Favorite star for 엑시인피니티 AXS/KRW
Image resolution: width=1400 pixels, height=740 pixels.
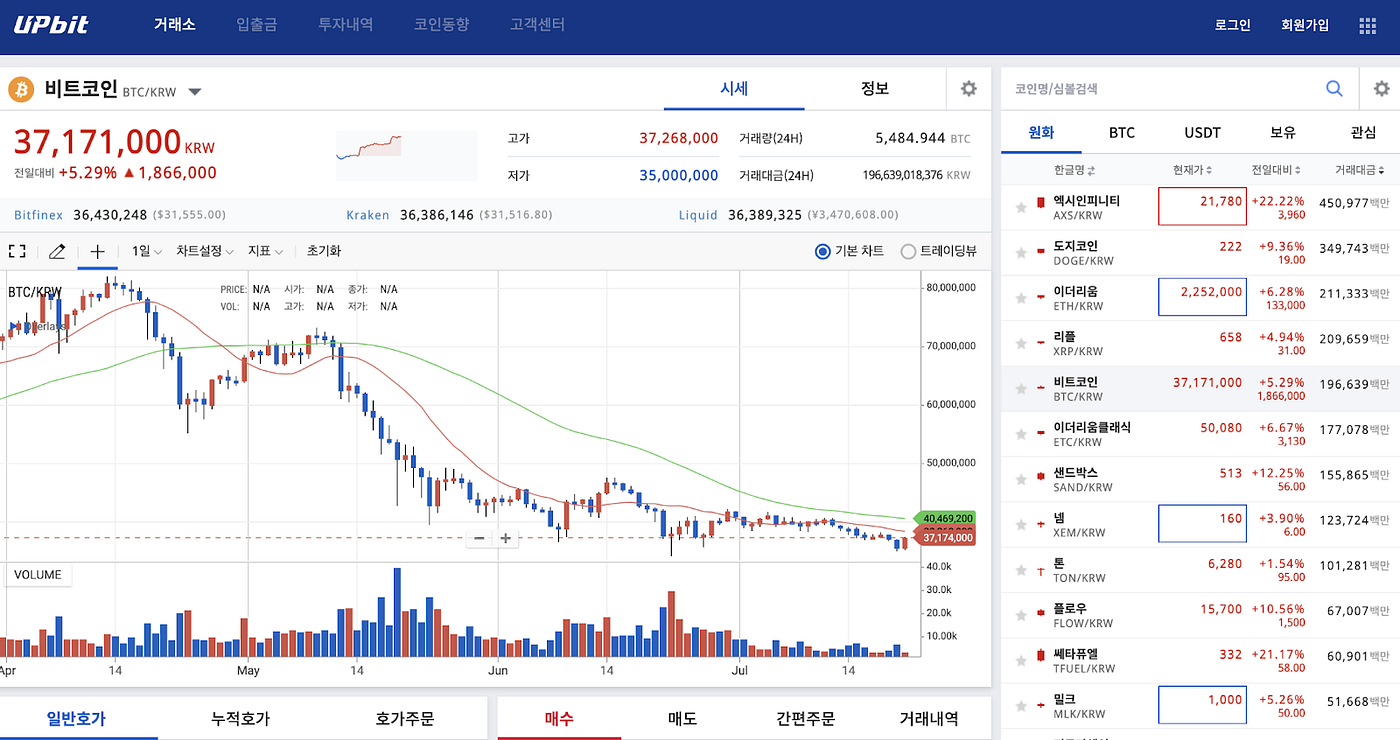(x=1021, y=208)
